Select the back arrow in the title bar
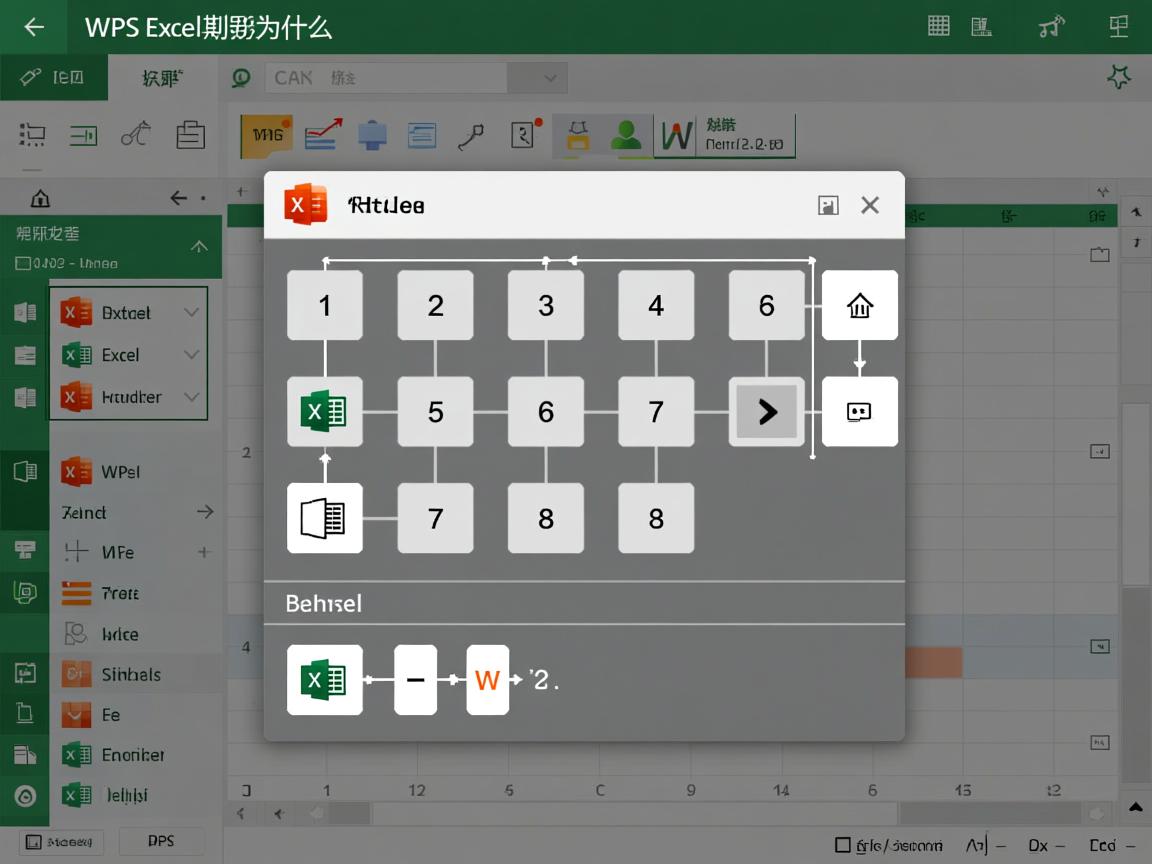1152x864 pixels. click(x=33, y=26)
